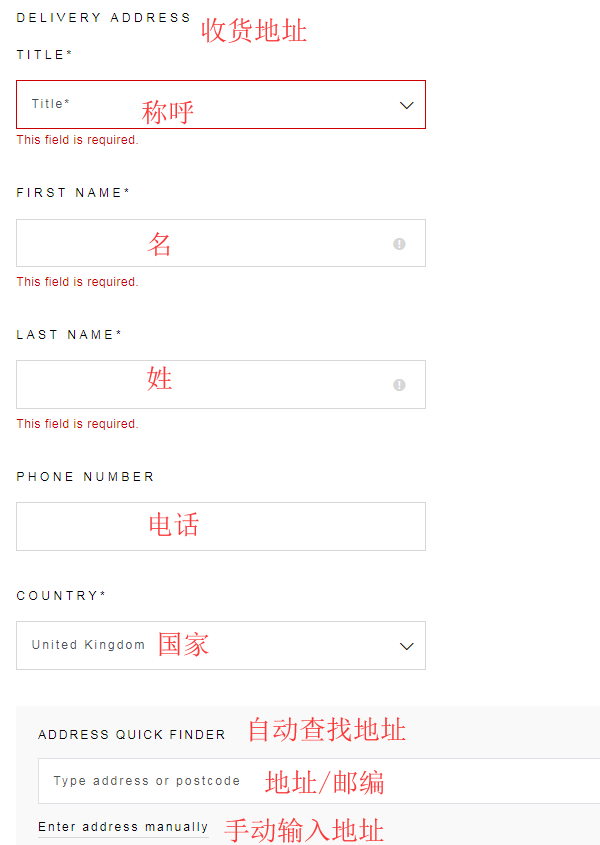The width and height of the screenshot is (600, 845).
Task: Click the Country field label
Action: pyautogui.click(x=61, y=595)
